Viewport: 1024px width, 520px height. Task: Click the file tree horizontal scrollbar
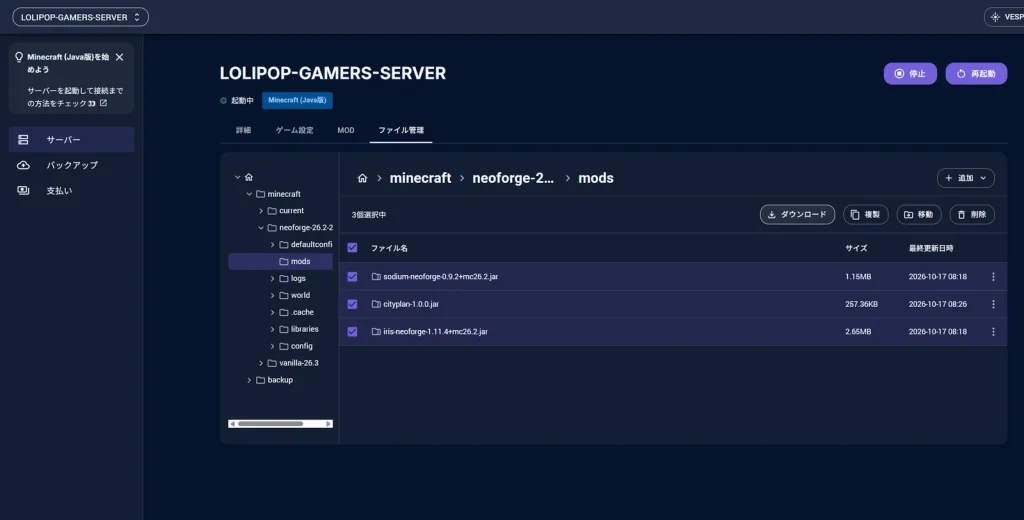coord(270,424)
